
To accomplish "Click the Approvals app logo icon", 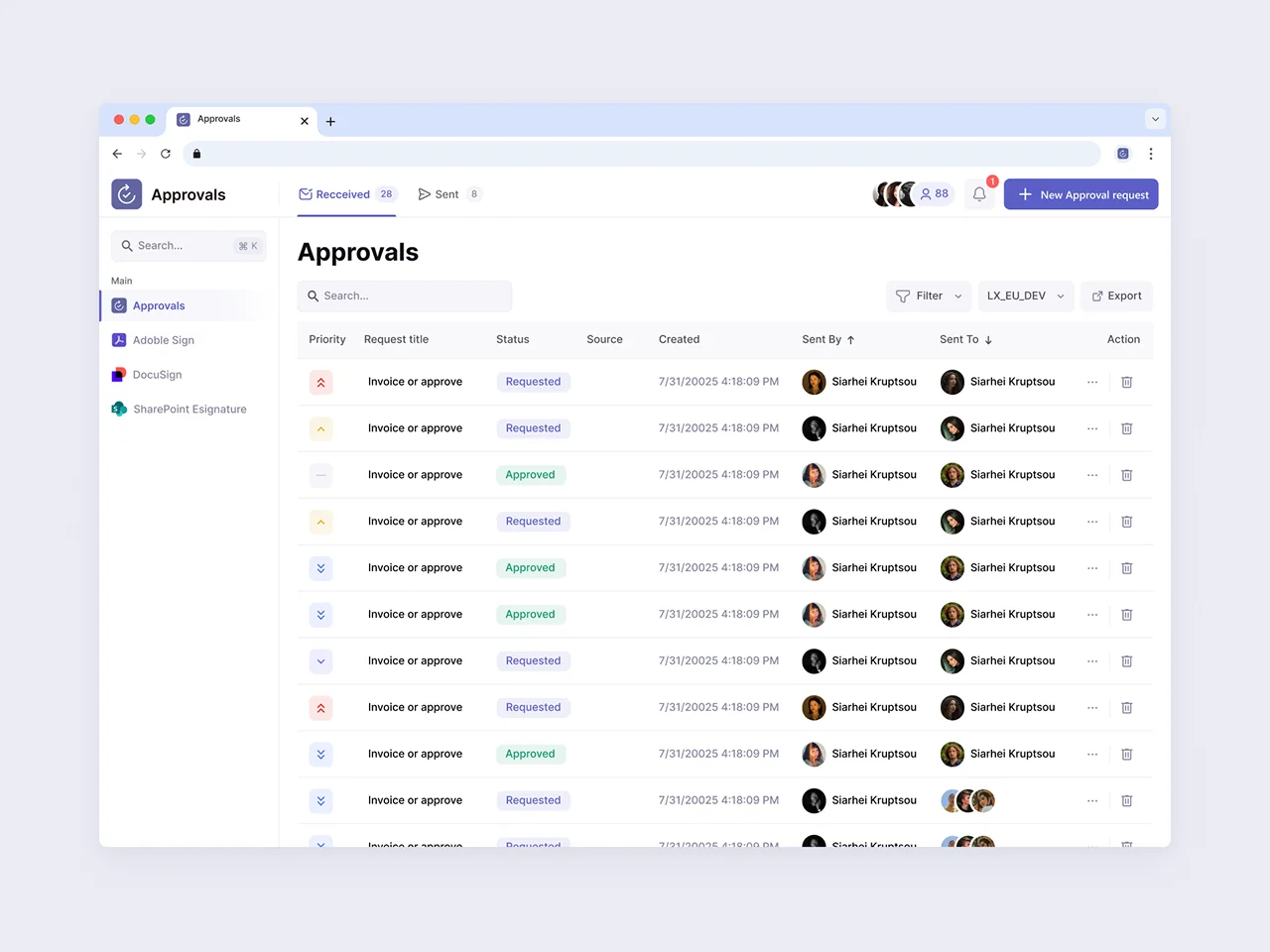I will [126, 194].
